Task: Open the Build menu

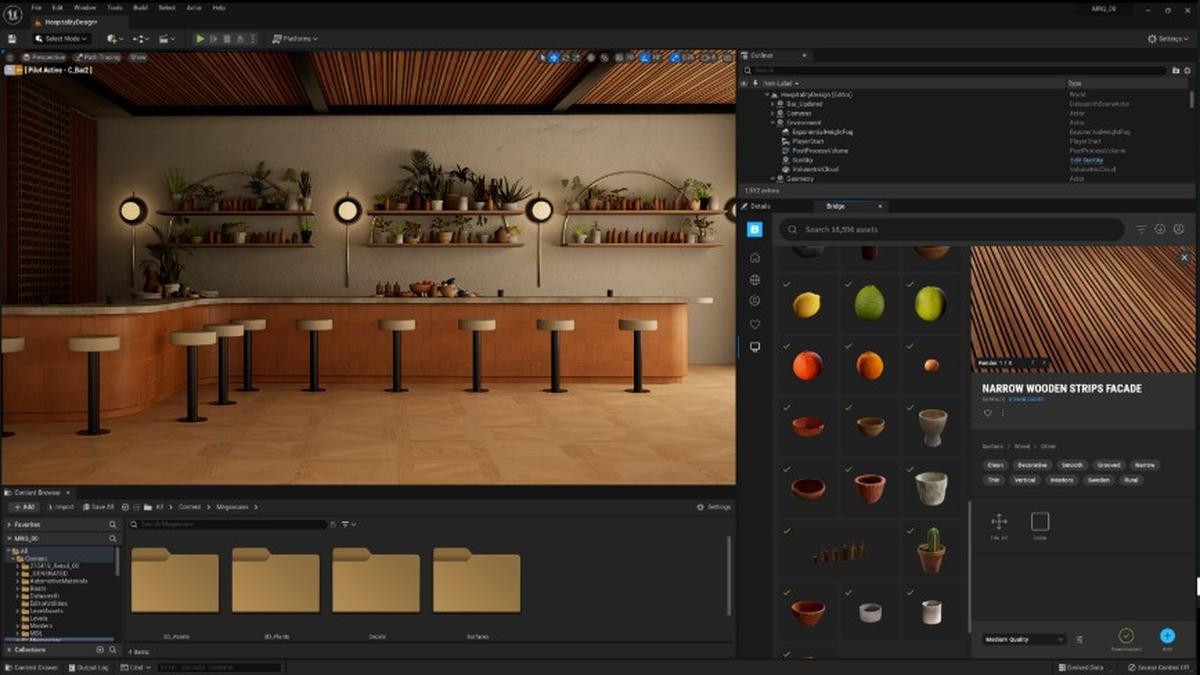Action: point(139,7)
